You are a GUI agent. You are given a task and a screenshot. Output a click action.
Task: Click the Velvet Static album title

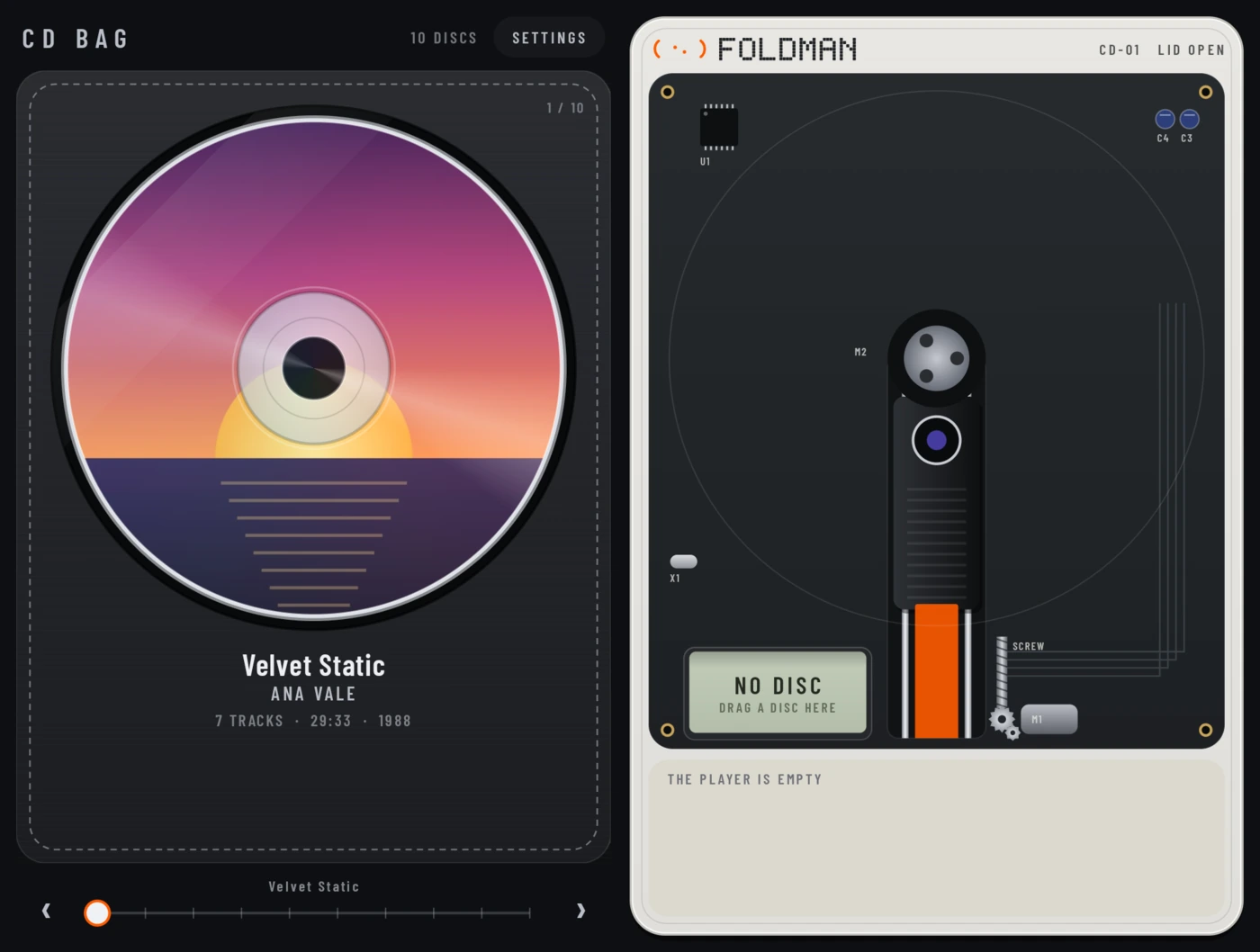[314, 665]
